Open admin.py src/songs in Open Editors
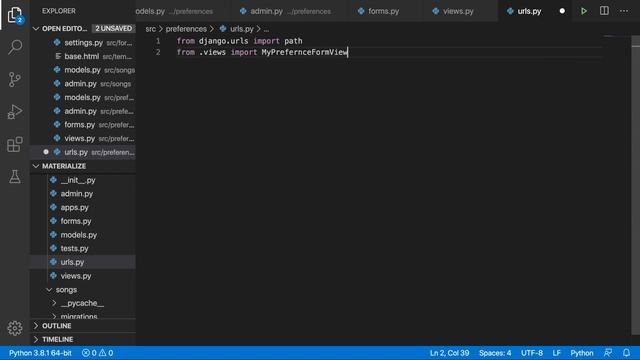 point(83,84)
